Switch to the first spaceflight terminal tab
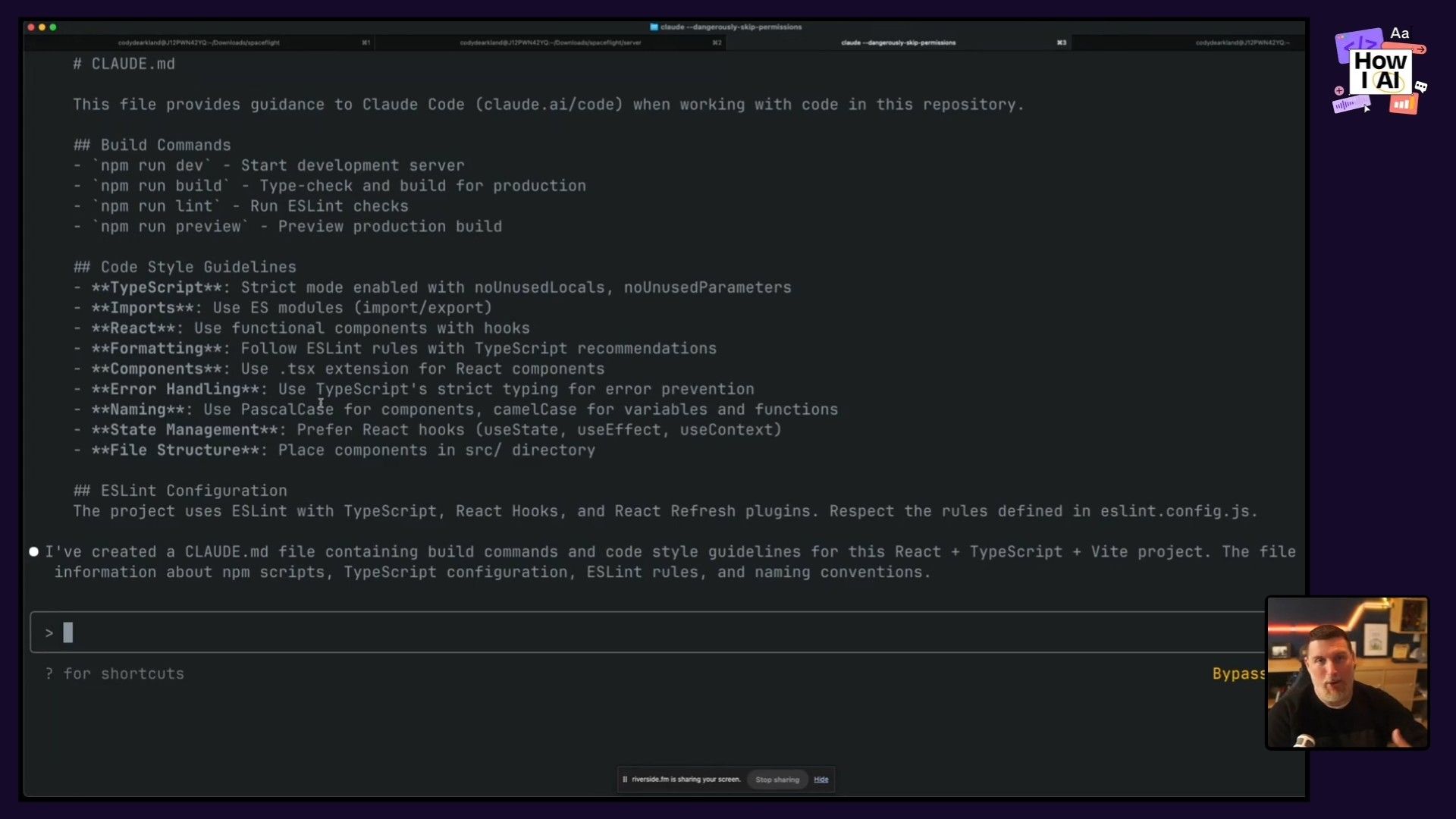This screenshot has height=819, width=1456. [x=199, y=43]
